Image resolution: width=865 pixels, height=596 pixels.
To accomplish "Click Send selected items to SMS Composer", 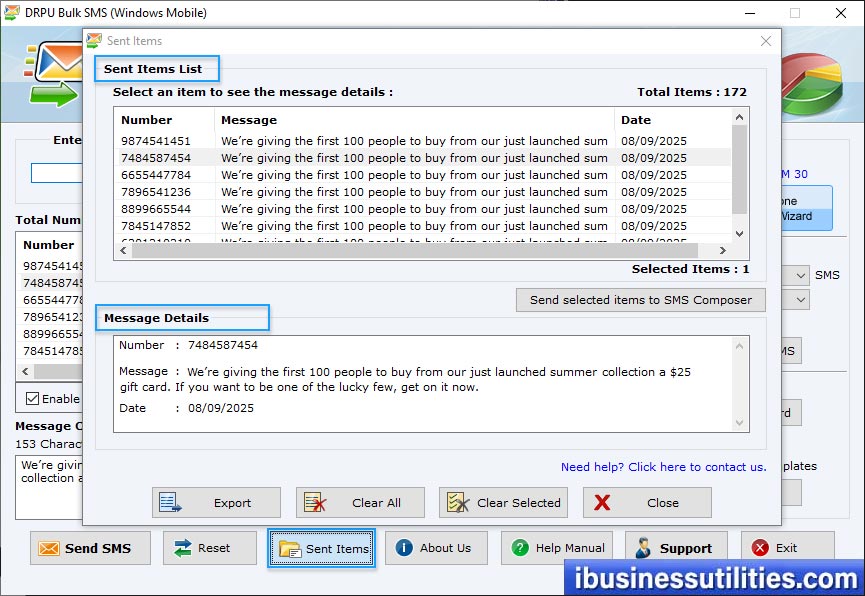I will [640, 300].
